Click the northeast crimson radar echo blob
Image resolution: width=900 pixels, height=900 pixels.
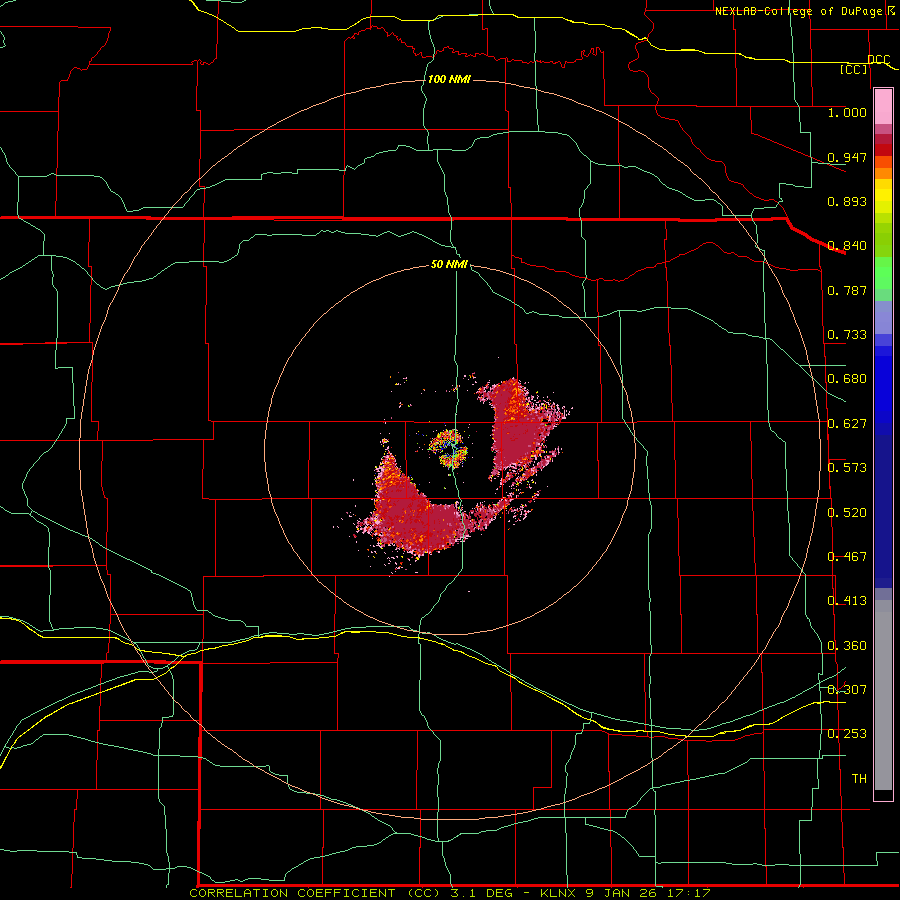tap(521, 428)
